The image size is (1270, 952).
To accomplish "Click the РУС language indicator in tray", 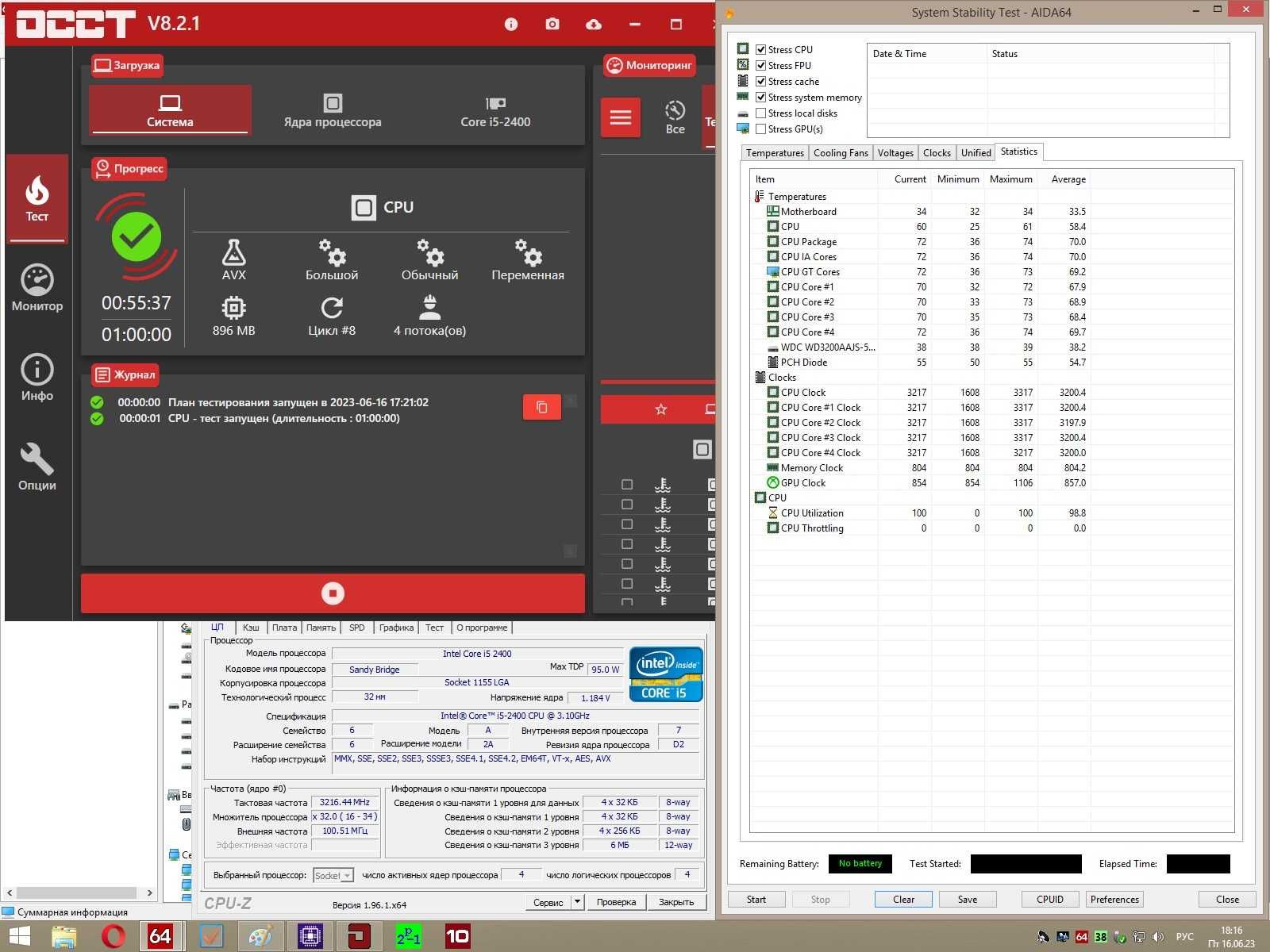I will (1185, 937).
